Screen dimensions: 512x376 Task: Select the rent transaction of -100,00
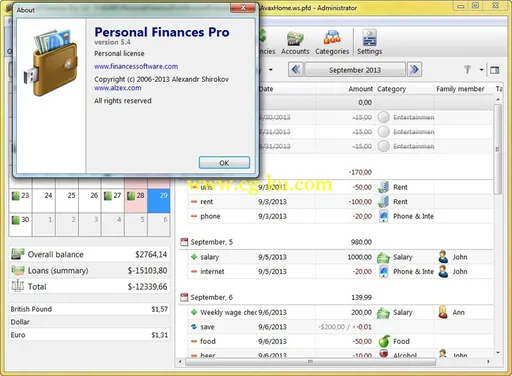(340, 202)
